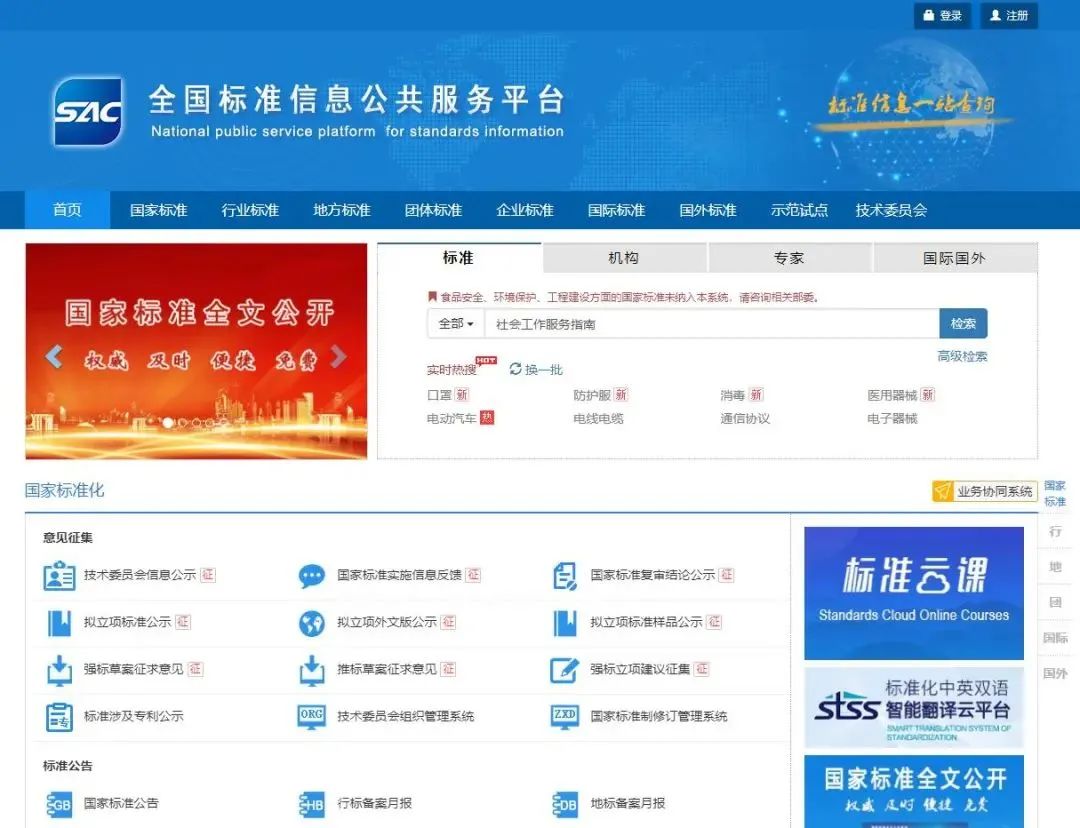Open the 全部 search scope dropdown
The width and height of the screenshot is (1080, 828).
point(456,324)
